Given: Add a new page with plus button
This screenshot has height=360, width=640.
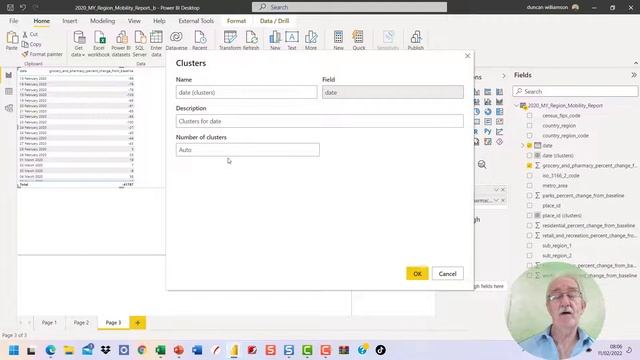Looking at the screenshot, I should [x=138, y=323].
